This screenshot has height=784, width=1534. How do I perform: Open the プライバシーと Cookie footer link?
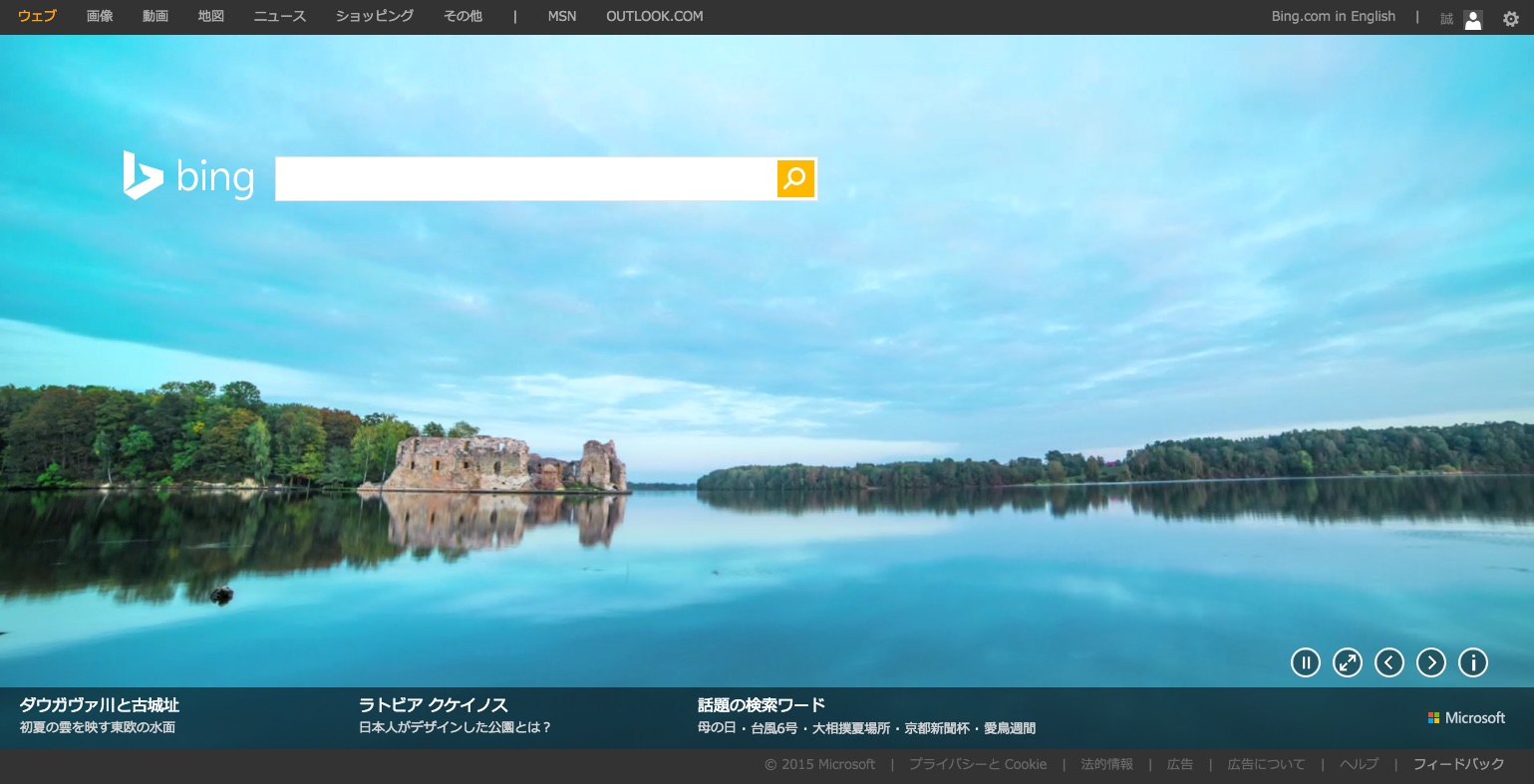(977, 764)
